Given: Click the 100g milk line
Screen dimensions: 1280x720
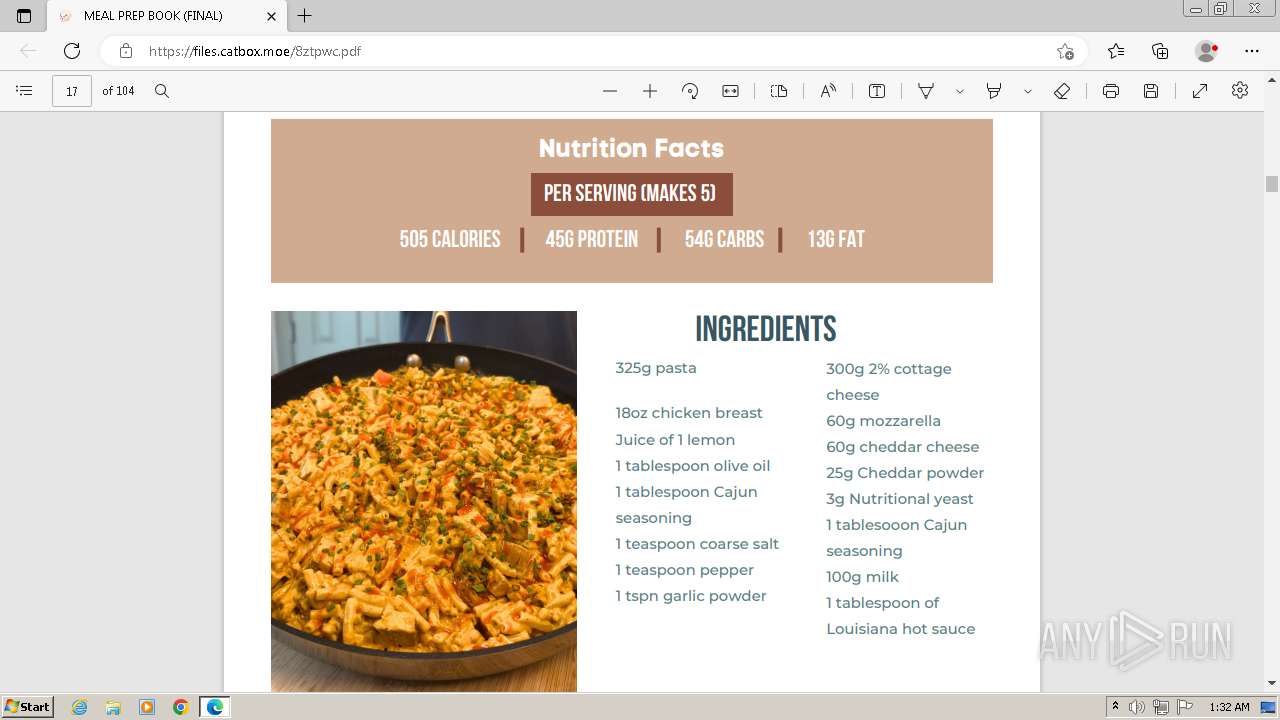Looking at the screenshot, I should click(x=862, y=577).
